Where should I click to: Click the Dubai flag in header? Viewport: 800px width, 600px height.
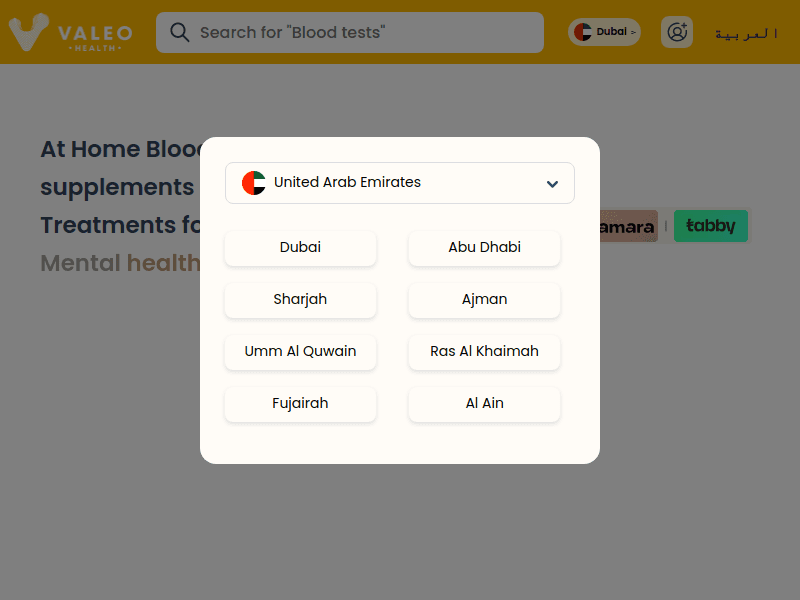tap(583, 32)
